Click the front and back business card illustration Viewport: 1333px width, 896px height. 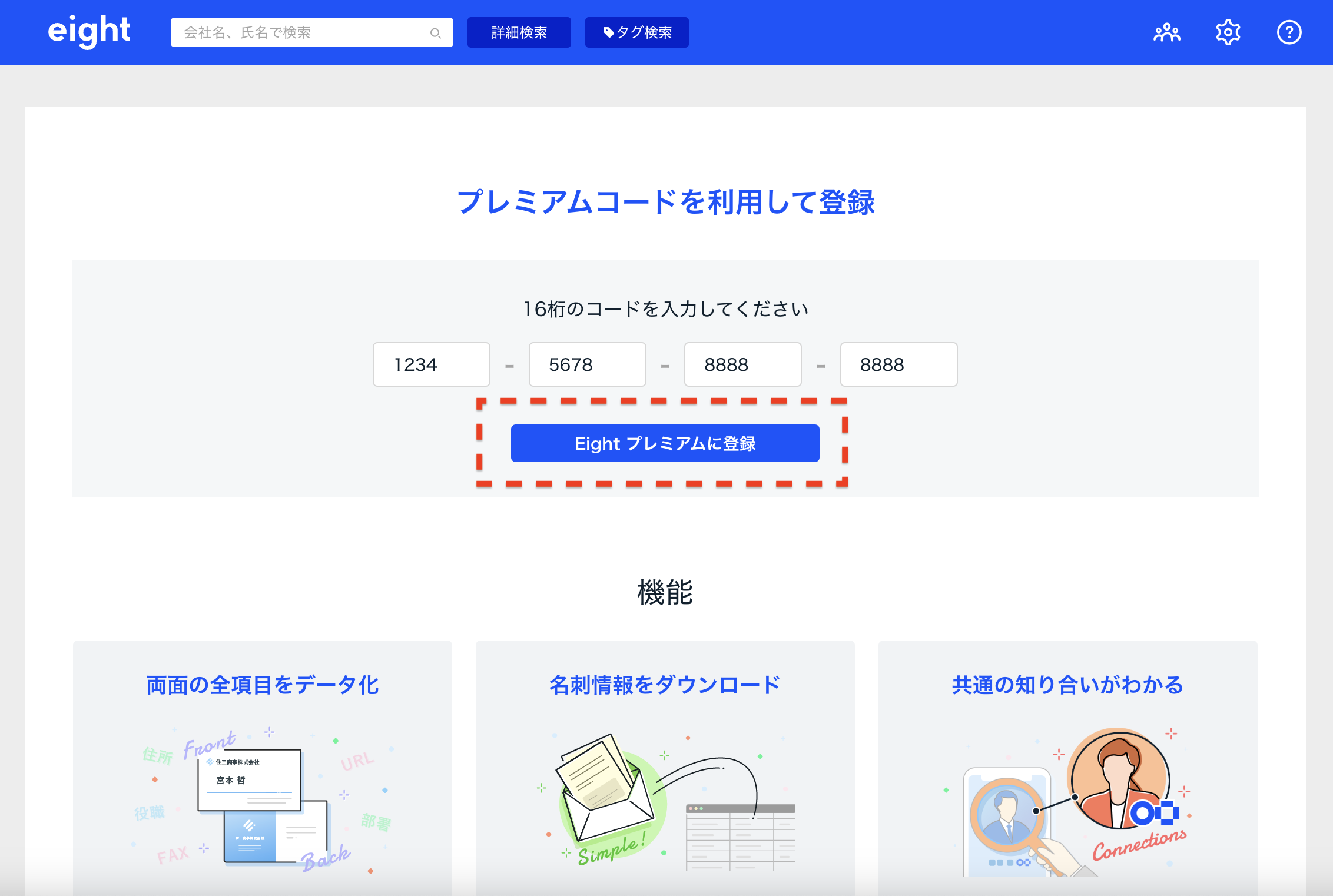263,801
